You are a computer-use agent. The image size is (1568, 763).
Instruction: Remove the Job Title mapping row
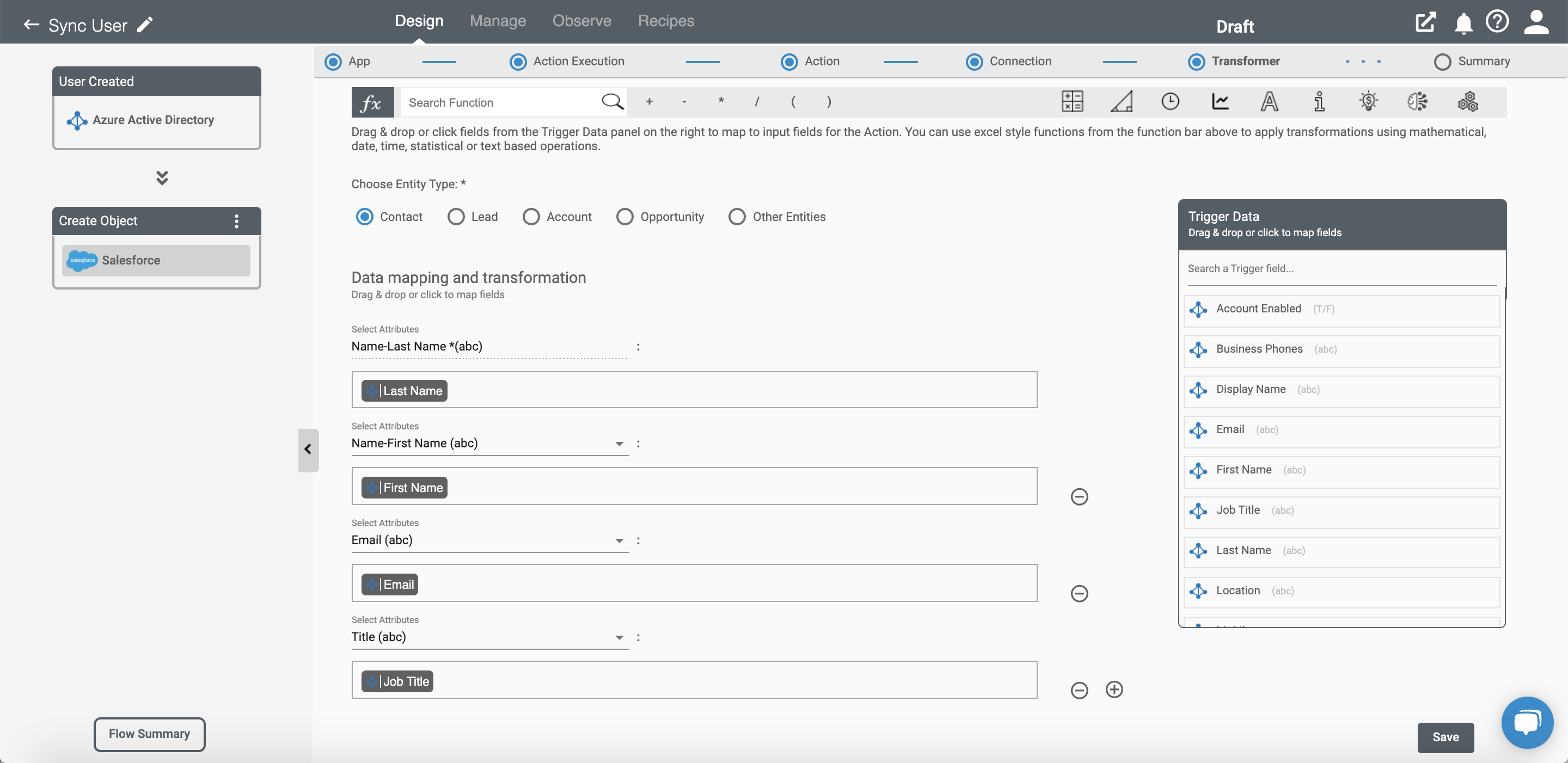tap(1079, 691)
